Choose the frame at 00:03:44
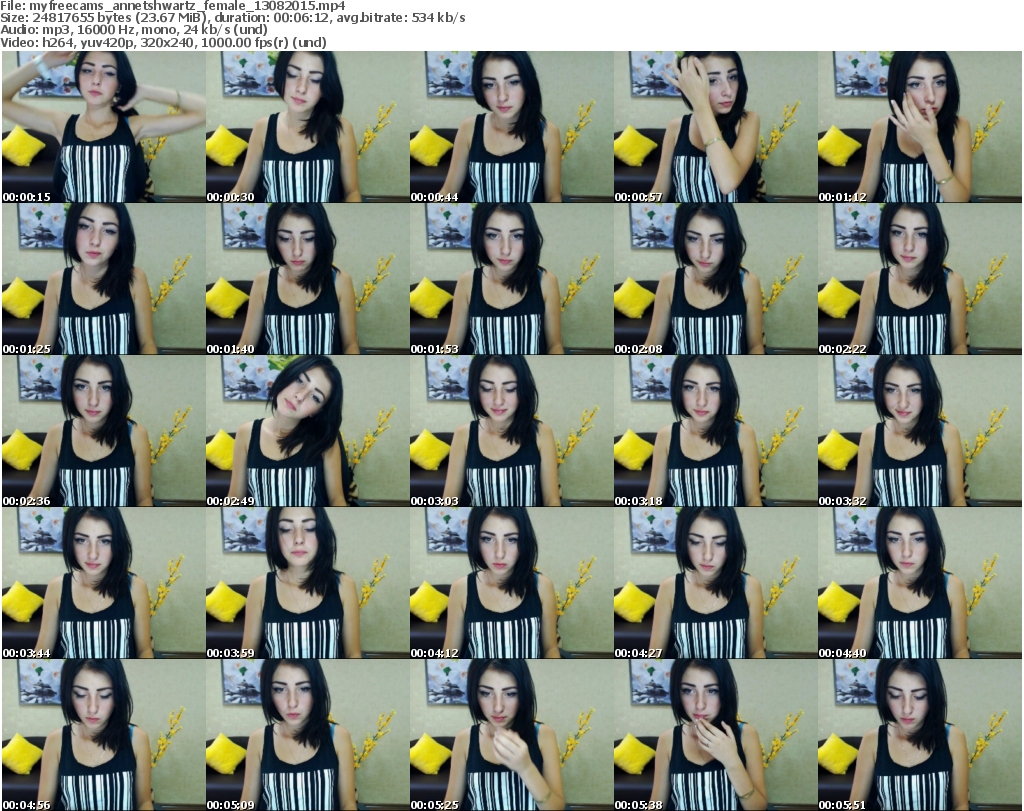The width and height of the screenshot is (1024, 811). point(104,583)
